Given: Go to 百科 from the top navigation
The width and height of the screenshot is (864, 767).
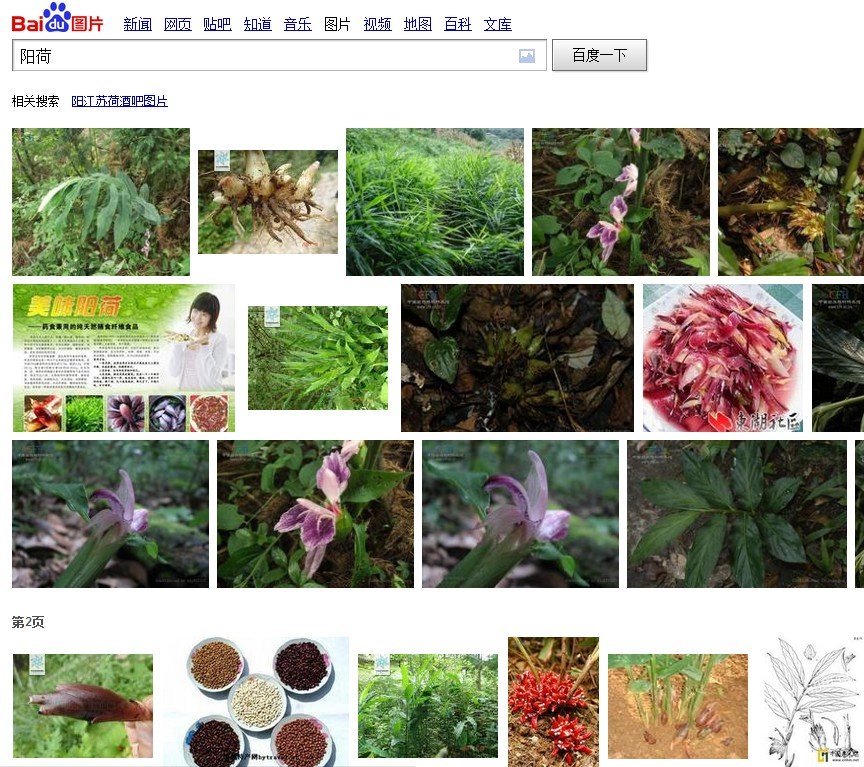Looking at the screenshot, I should click(457, 24).
